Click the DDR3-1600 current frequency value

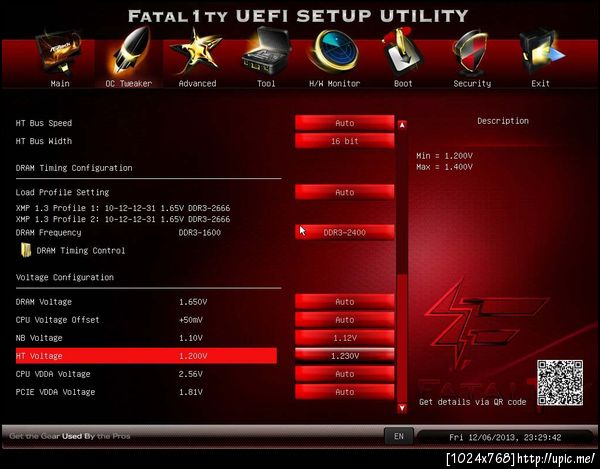point(199,233)
